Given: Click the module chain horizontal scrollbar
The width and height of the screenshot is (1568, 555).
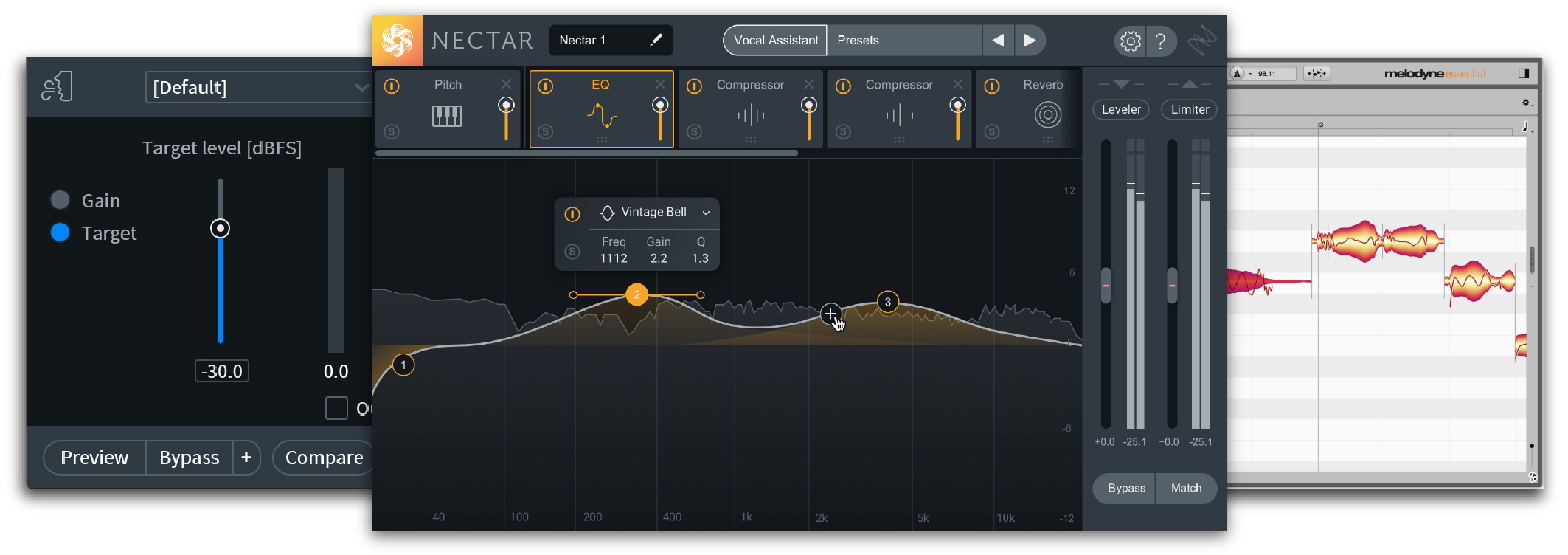Looking at the screenshot, I should coord(587,154).
